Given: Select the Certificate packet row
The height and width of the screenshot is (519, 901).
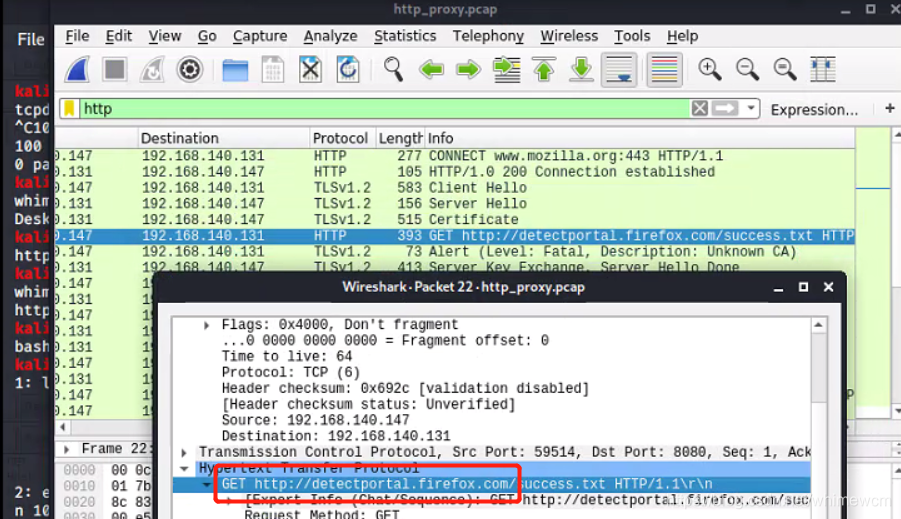Looking at the screenshot, I should click(455, 220).
